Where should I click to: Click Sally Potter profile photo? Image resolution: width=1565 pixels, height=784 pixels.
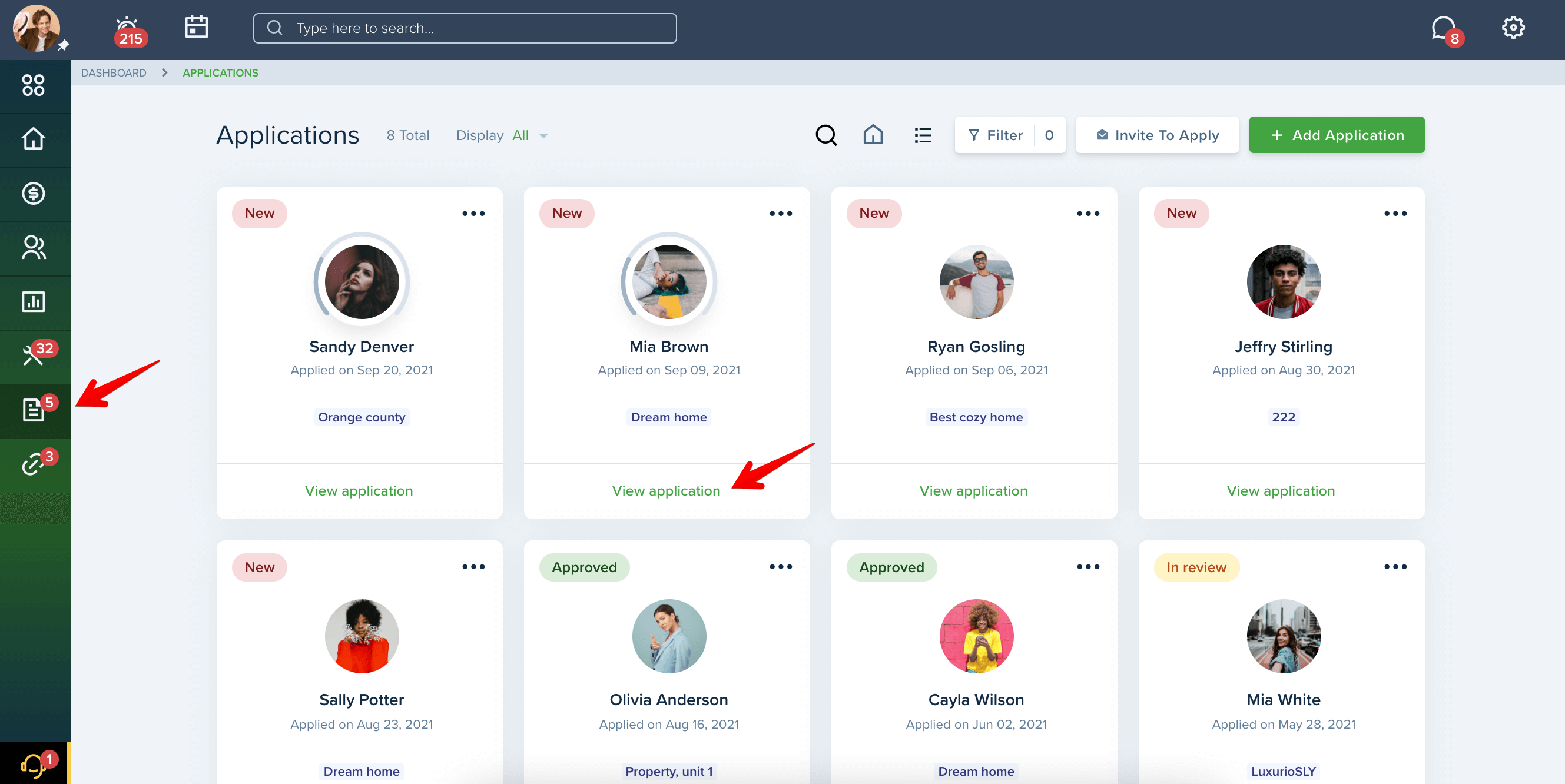click(x=362, y=636)
